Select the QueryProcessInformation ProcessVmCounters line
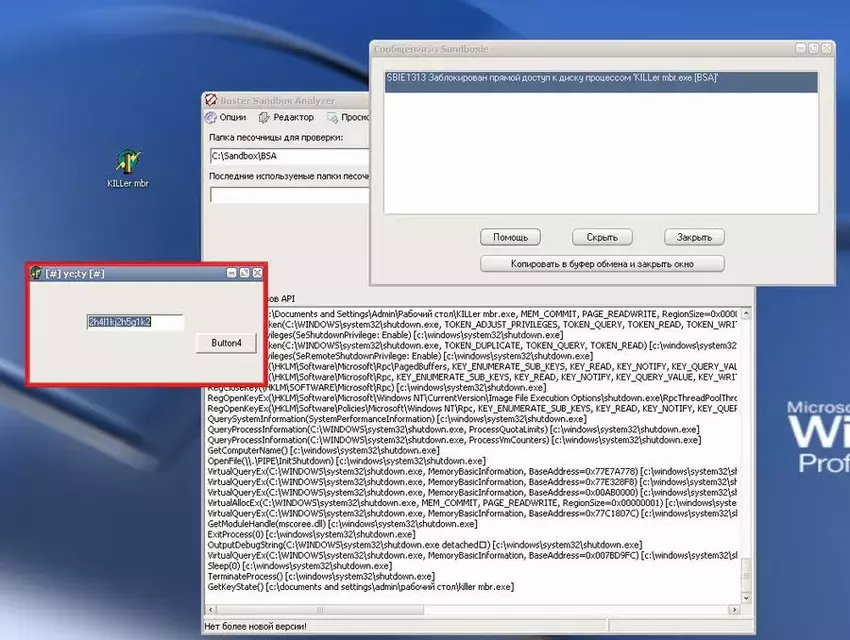Image resolution: width=850 pixels, height=640 pixels. 454,440
